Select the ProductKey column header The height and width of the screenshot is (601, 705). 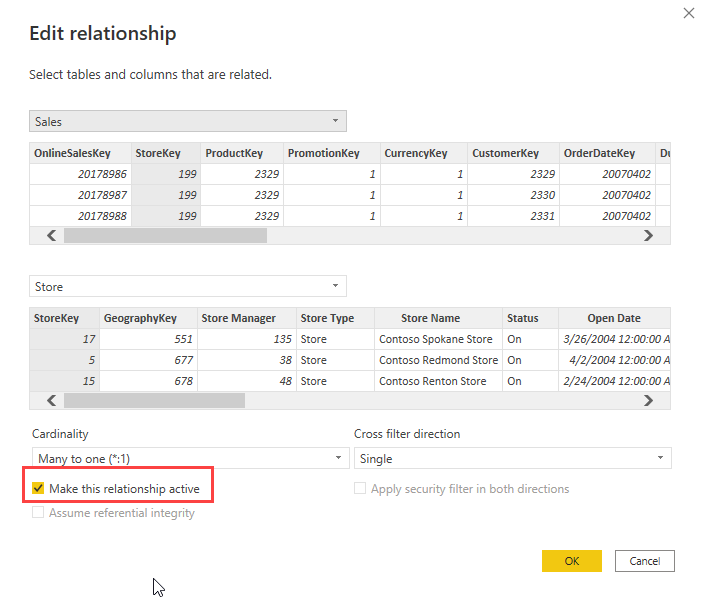(242, 153)
